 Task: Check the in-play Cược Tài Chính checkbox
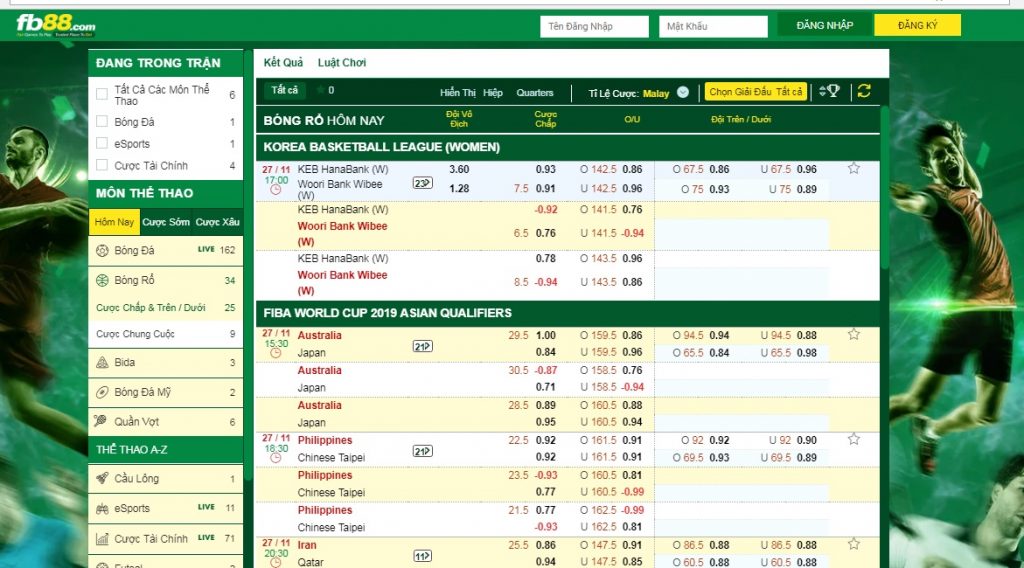(x=102, y=165)
